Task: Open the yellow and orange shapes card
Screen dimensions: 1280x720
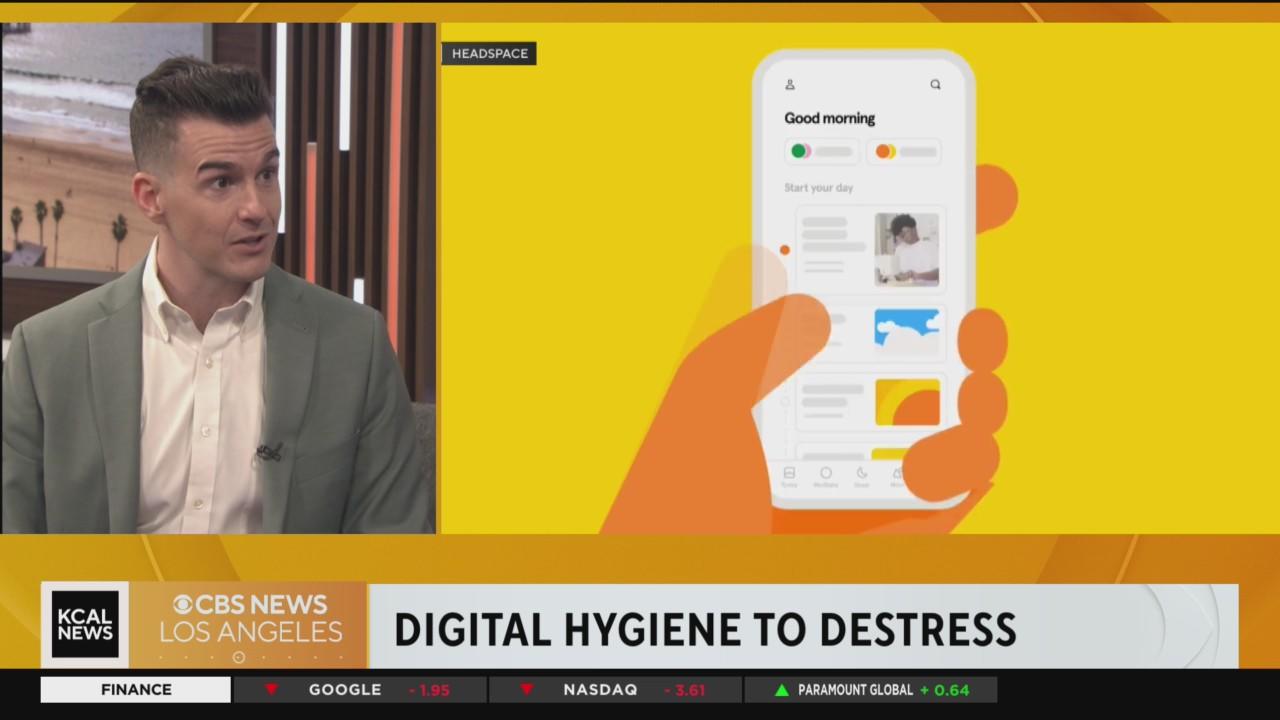Action: click(906, 402)
